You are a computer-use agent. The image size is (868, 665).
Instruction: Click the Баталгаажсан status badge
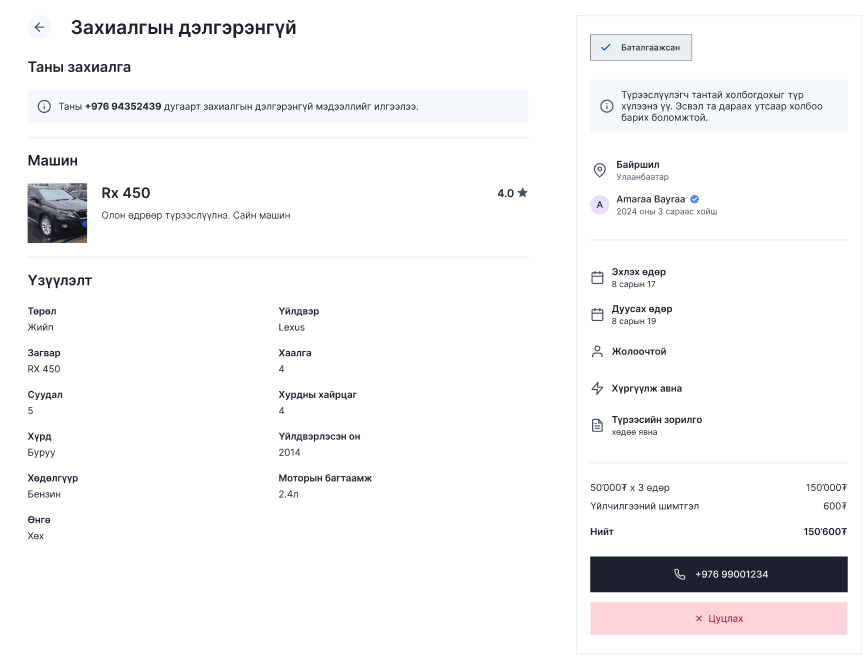point(640,48)
